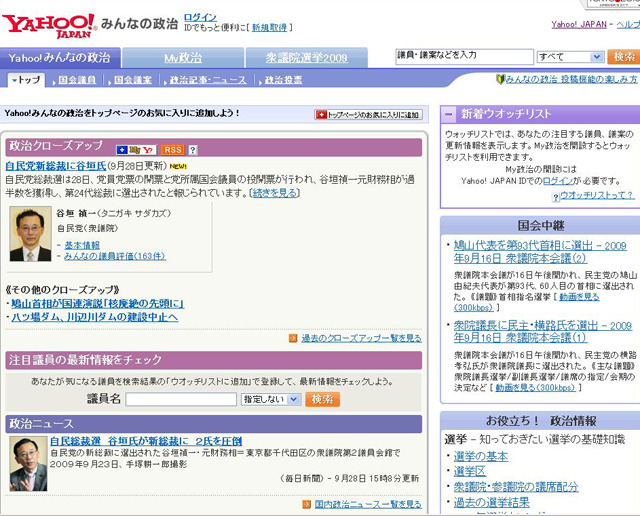640x516 pixels.
Task: Click トップページのお気に入りに追加 button
Action: click(x=369, y=115)
